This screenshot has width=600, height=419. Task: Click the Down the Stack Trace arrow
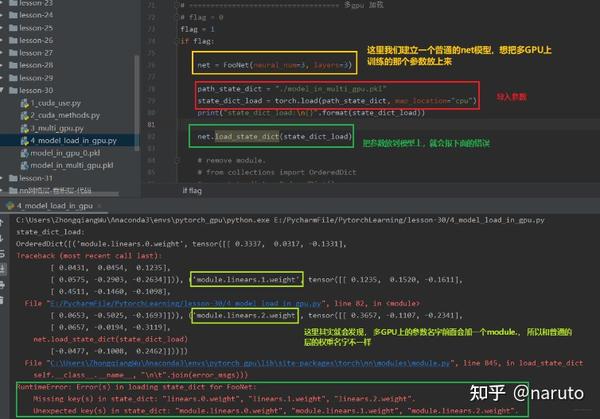tap(2, 238)
